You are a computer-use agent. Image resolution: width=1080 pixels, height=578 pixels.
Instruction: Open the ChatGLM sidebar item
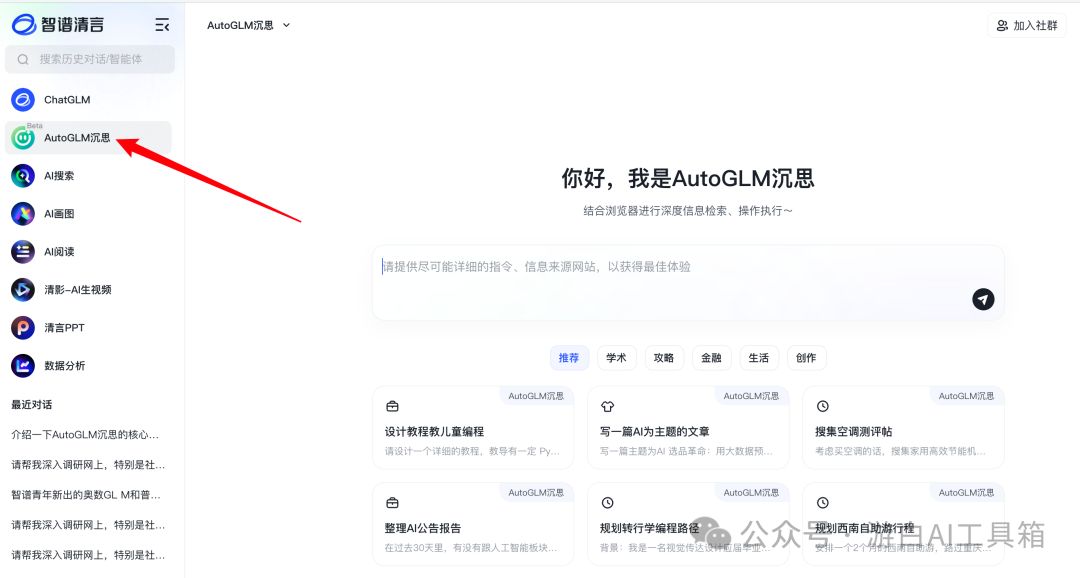[x=88, y=100]
